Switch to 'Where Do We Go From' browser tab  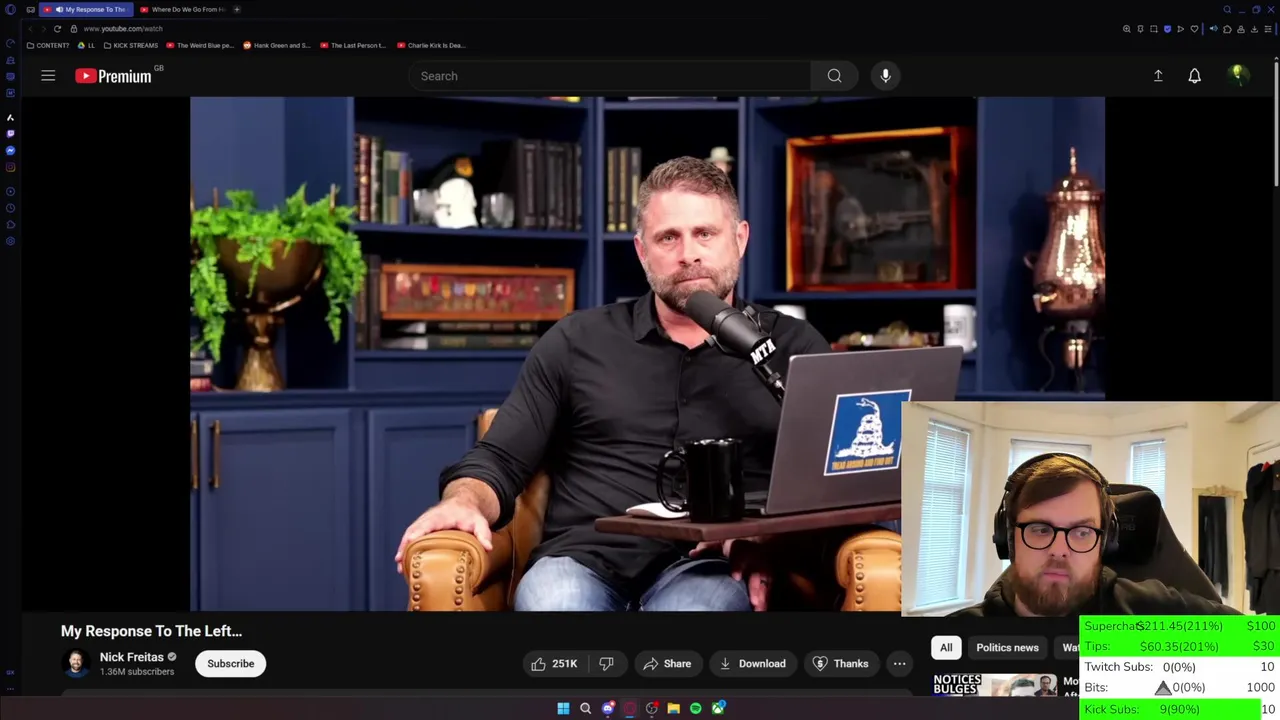click(x=182, y=9)
